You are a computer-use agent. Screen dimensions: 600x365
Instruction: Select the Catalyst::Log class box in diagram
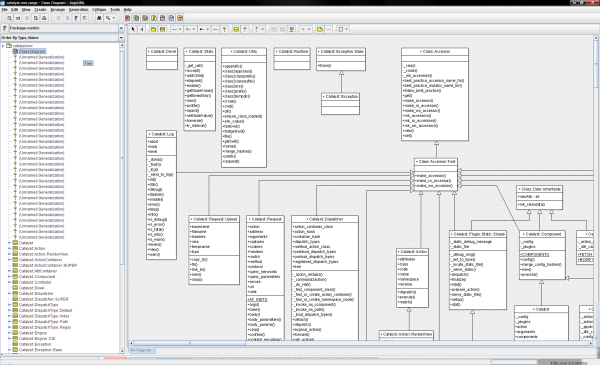coord(161,195)
